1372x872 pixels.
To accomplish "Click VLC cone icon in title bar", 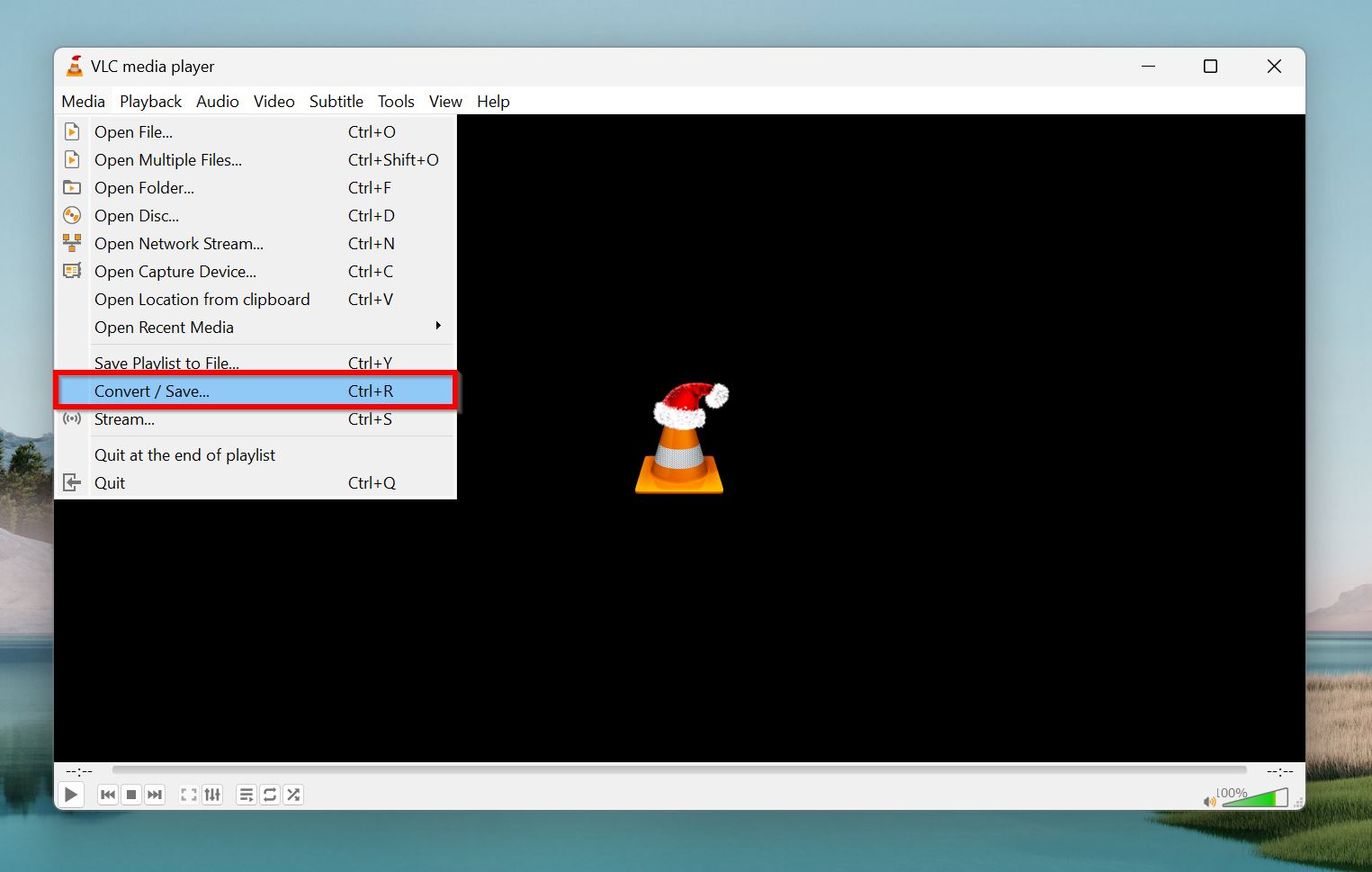I will (x=75, y=66).
